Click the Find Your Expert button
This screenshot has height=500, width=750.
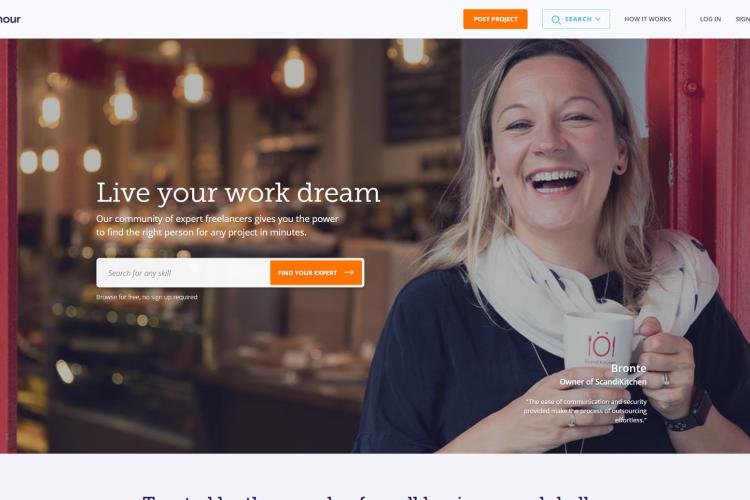[316, 273]
